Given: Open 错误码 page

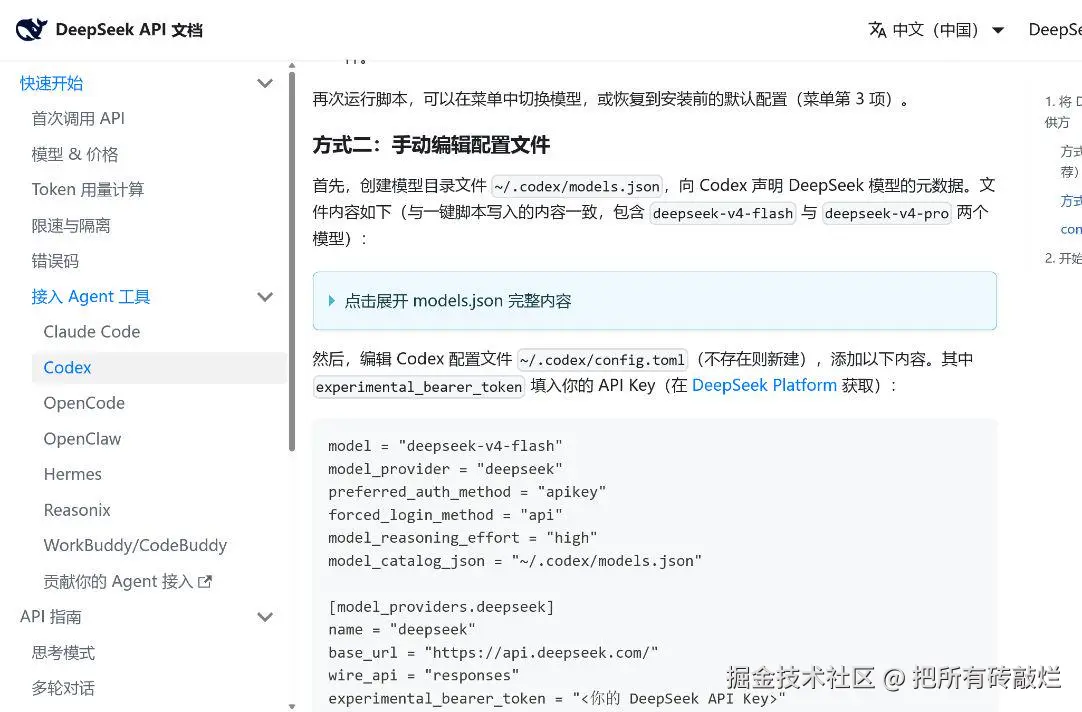Looking at the screenshot, I should pyautogui.click(x=55, y=261).
